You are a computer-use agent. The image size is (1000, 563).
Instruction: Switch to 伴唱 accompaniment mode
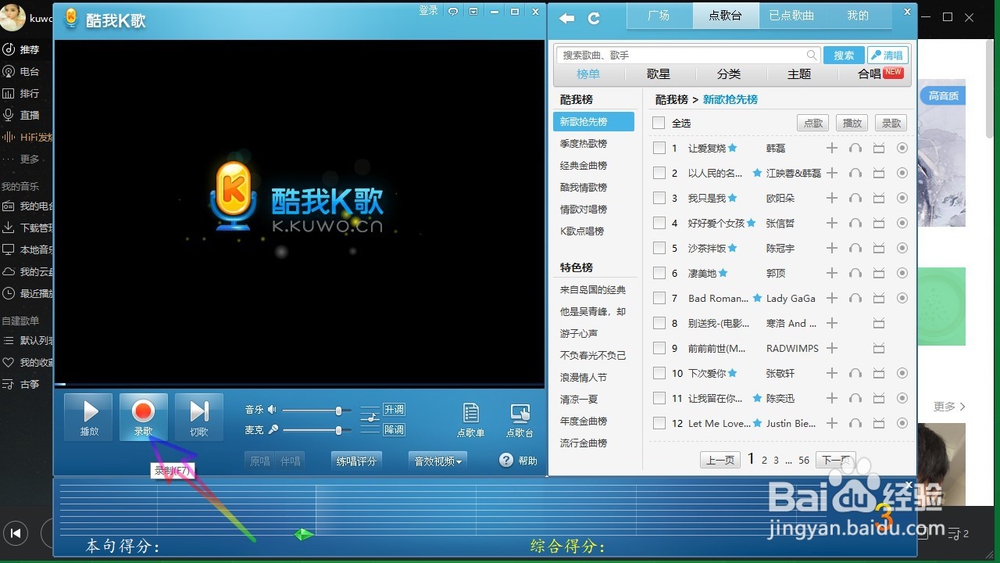click(290, 461)
